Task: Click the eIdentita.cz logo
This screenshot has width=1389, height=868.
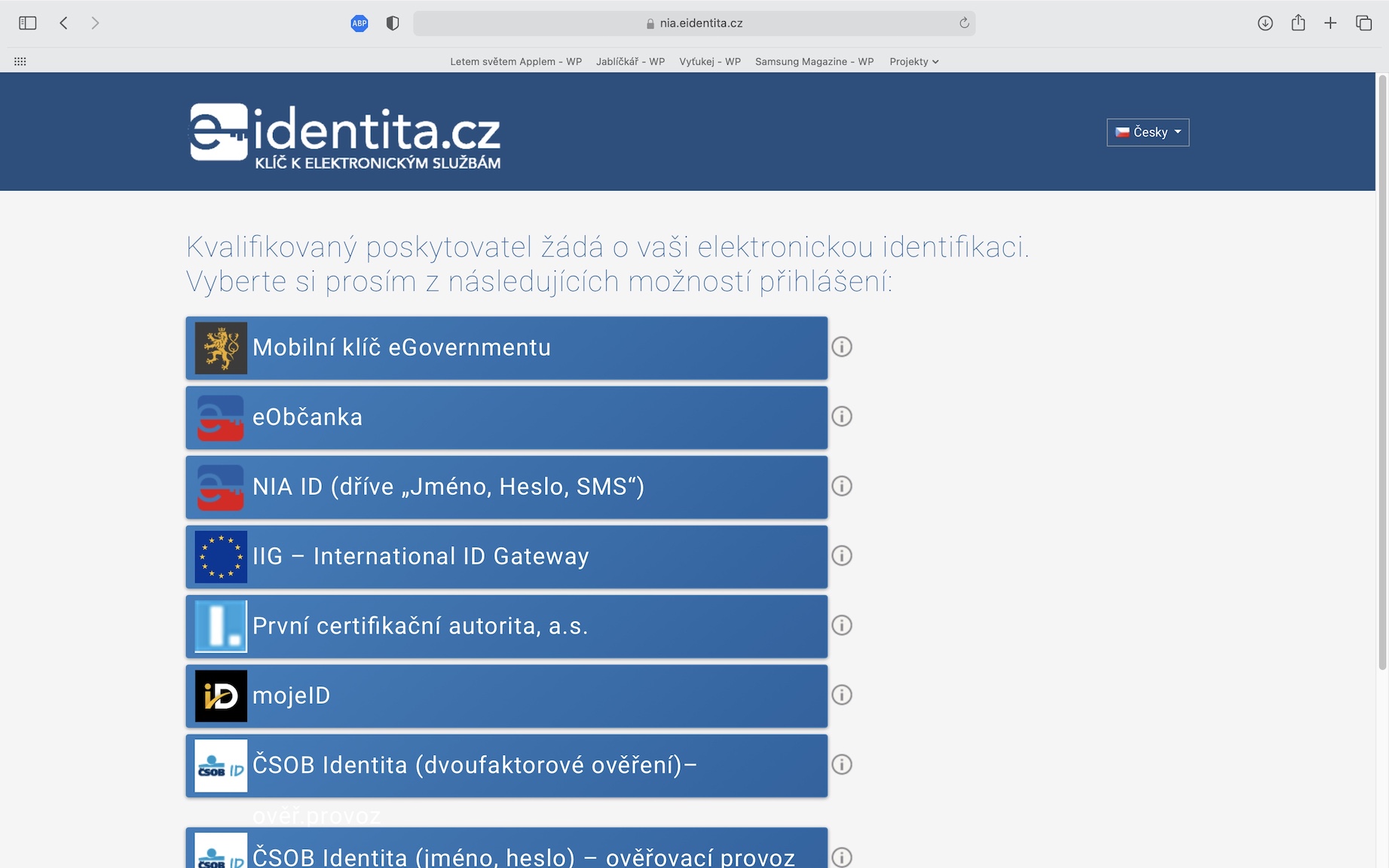Action: point(345,136)
